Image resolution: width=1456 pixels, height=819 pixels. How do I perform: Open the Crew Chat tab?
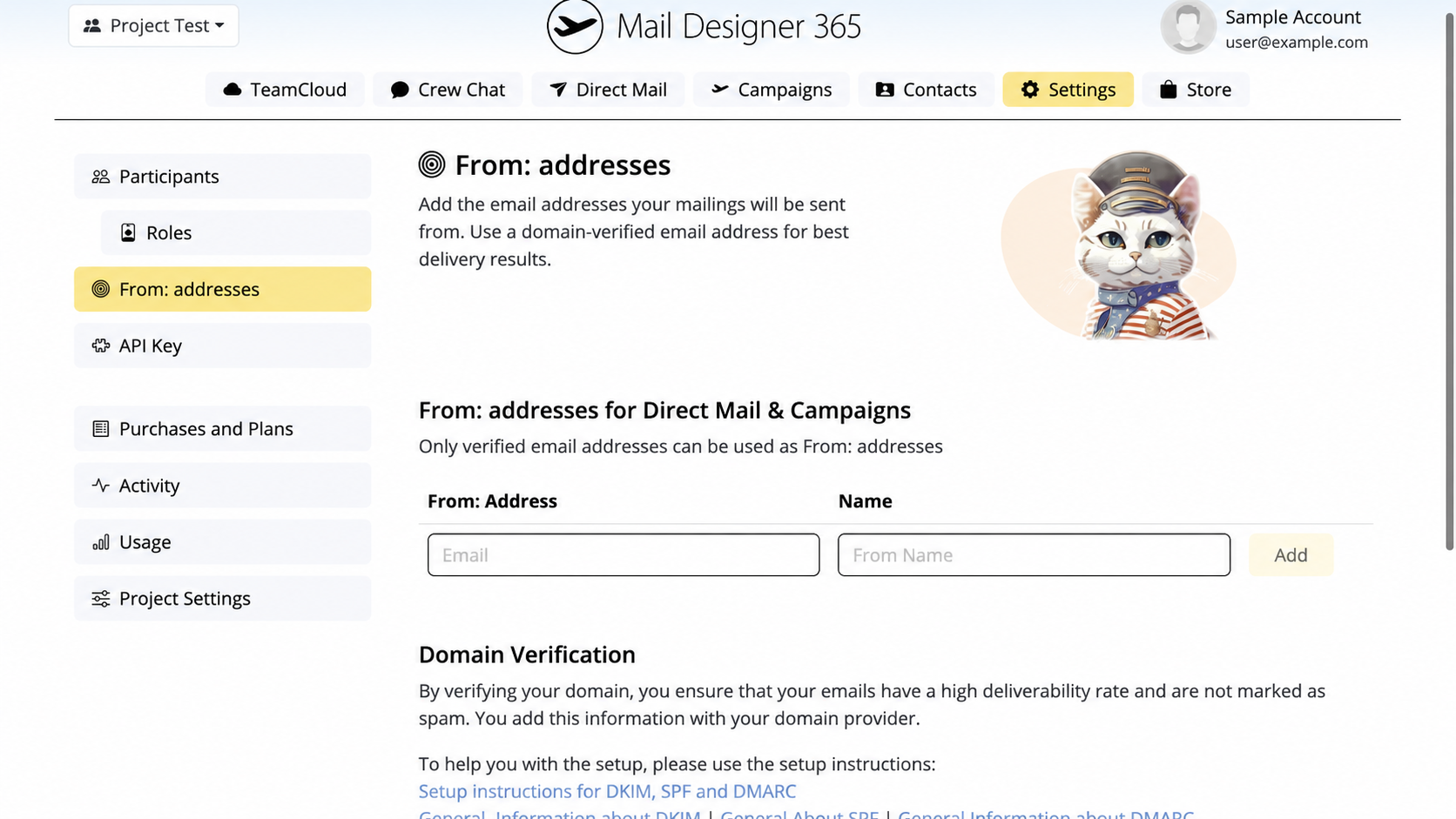[448, 90]
